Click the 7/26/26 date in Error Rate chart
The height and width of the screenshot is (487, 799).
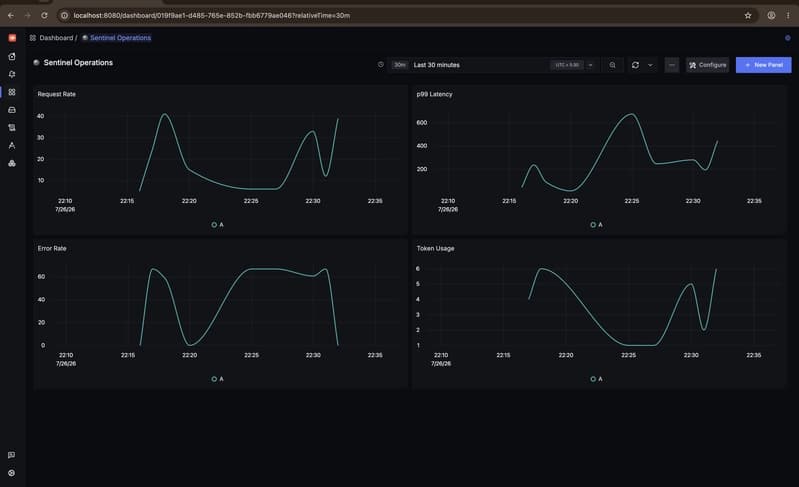[66, 364]
